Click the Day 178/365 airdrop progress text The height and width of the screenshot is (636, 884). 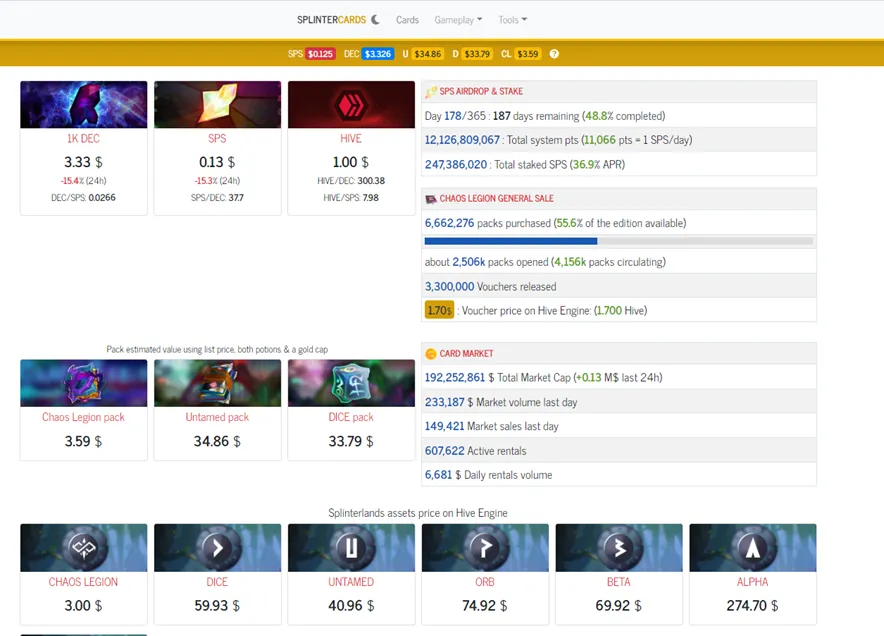pyautogui.click(x=545, y=116)
